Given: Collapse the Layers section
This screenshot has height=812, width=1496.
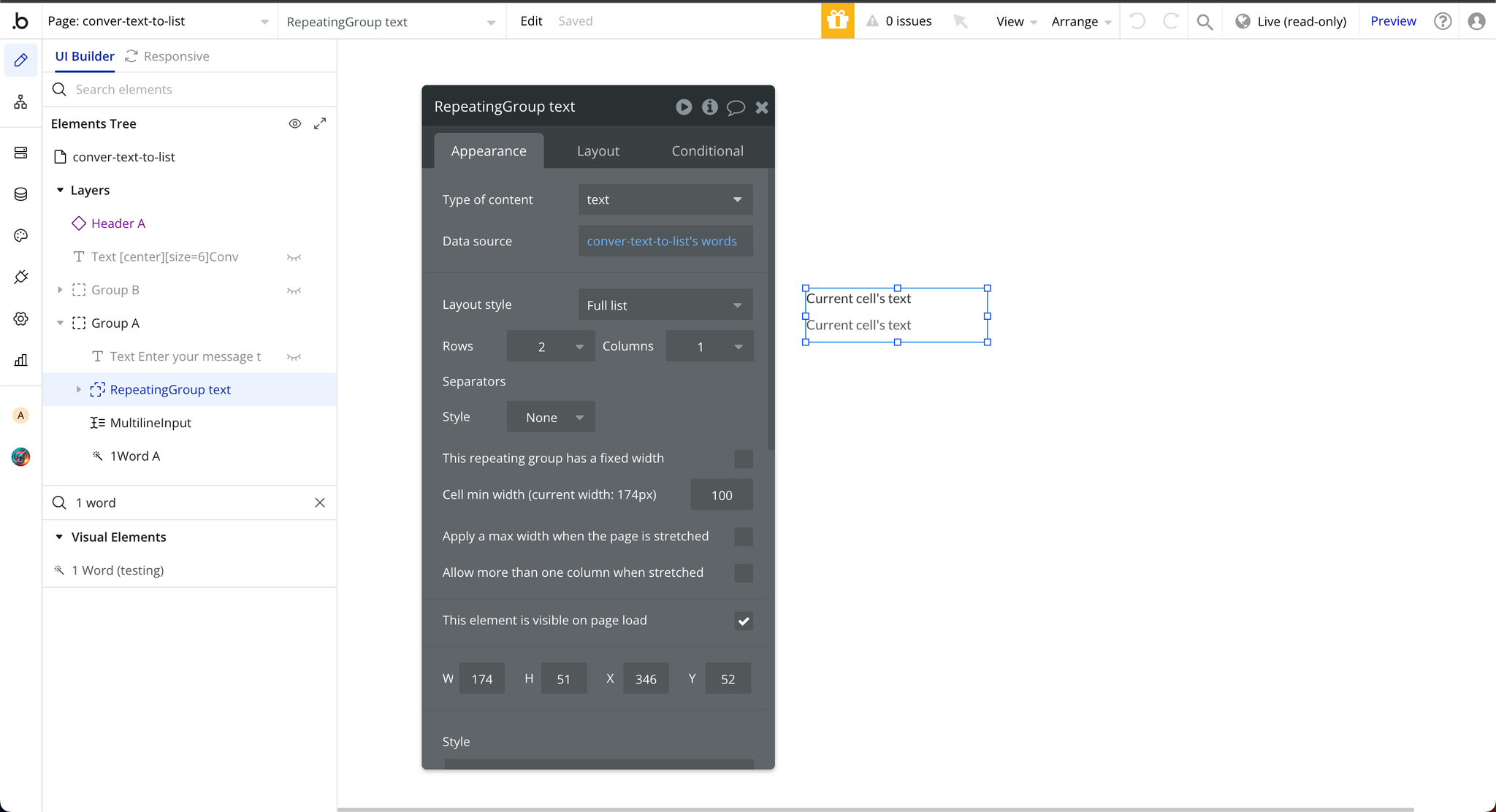Looking at the screenshot, I should 60,190.
